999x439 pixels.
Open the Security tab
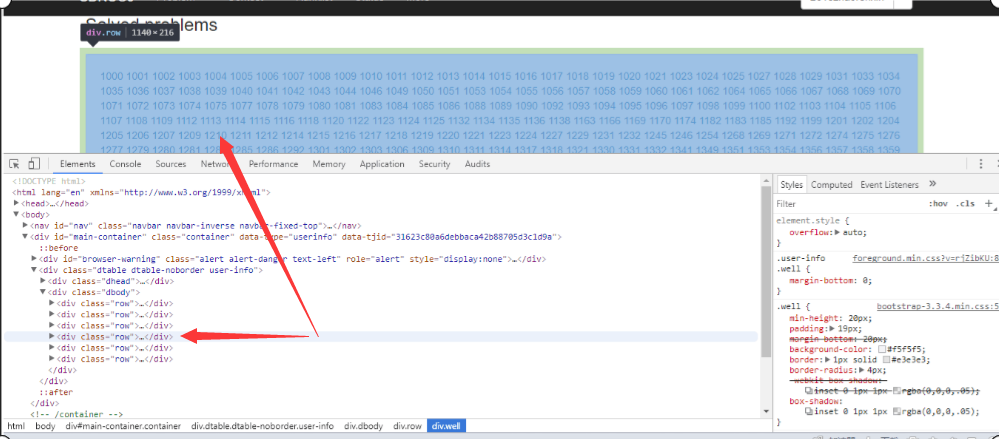435,164
